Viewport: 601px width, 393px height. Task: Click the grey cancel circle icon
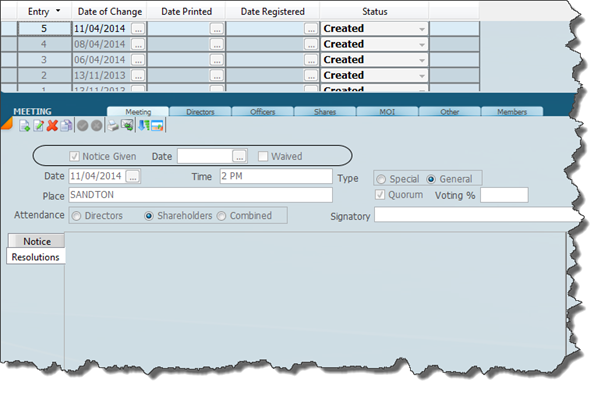tap(97, 126)
